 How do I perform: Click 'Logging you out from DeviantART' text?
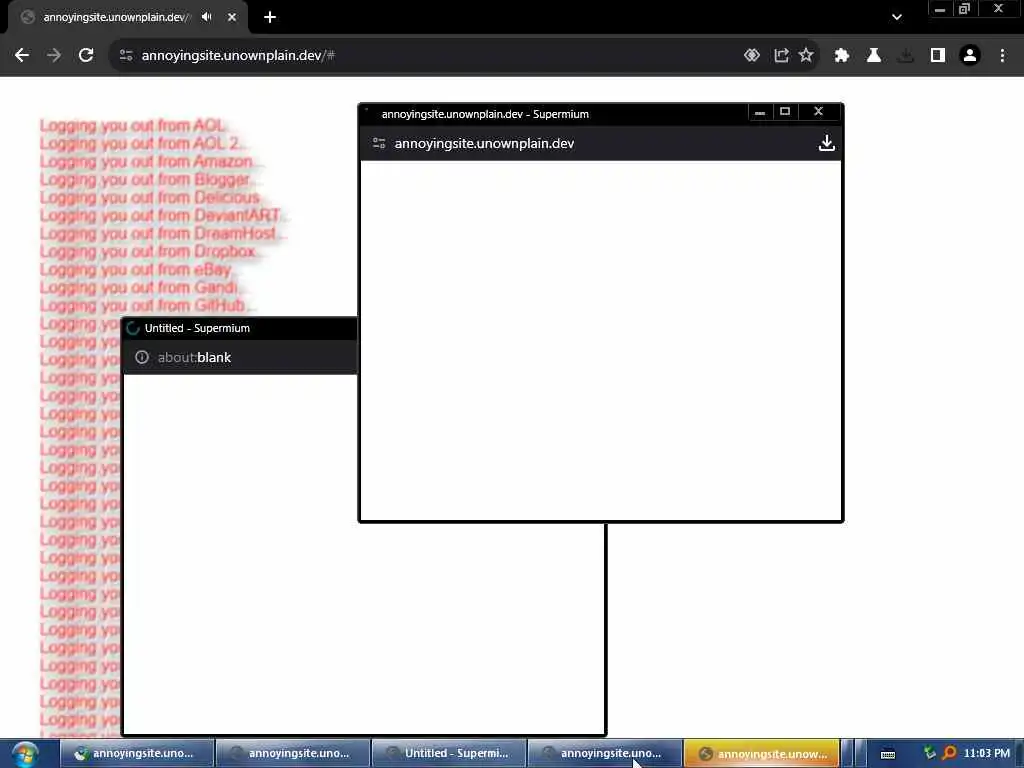coord(161,215)
